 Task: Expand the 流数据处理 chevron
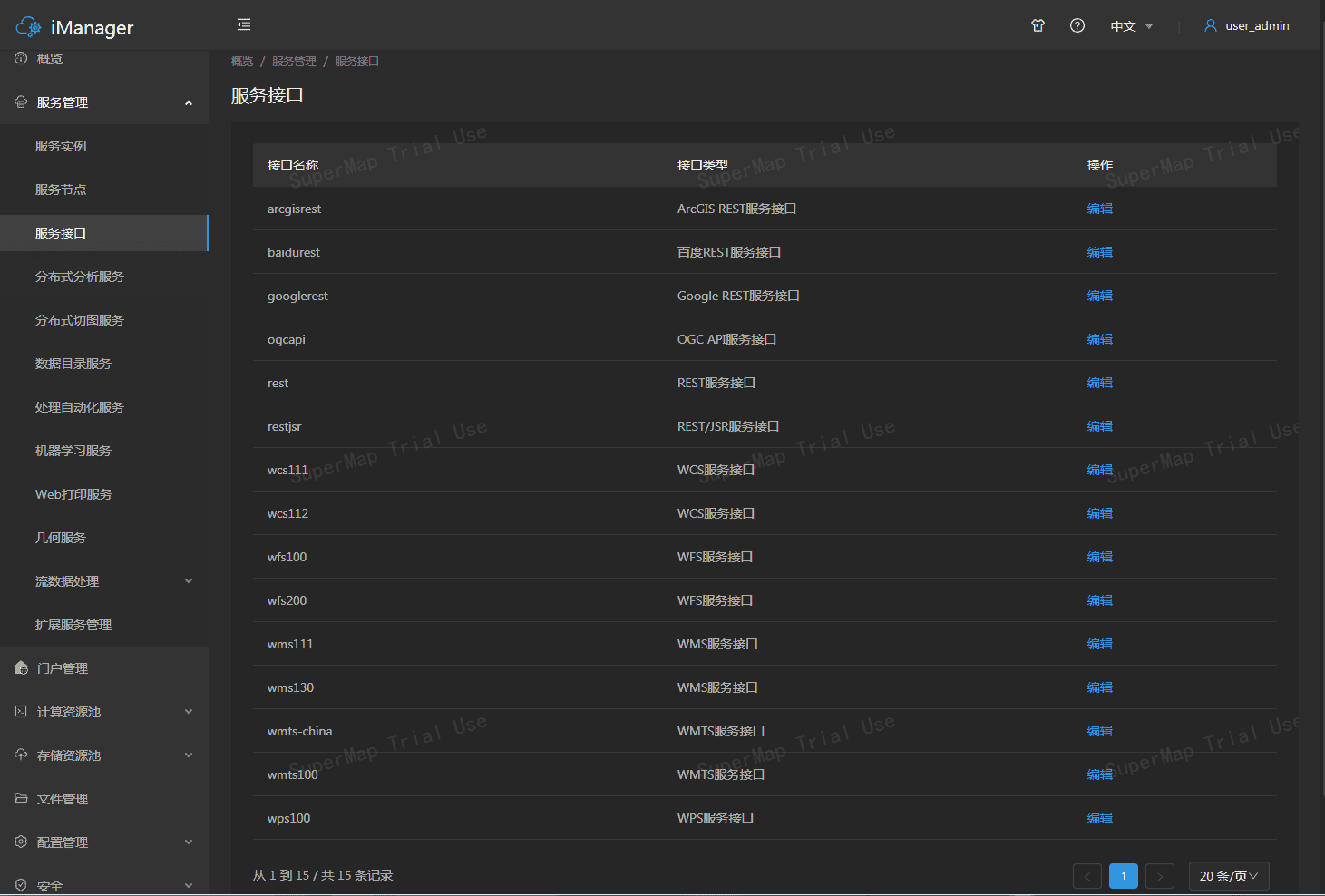[189, 581]
